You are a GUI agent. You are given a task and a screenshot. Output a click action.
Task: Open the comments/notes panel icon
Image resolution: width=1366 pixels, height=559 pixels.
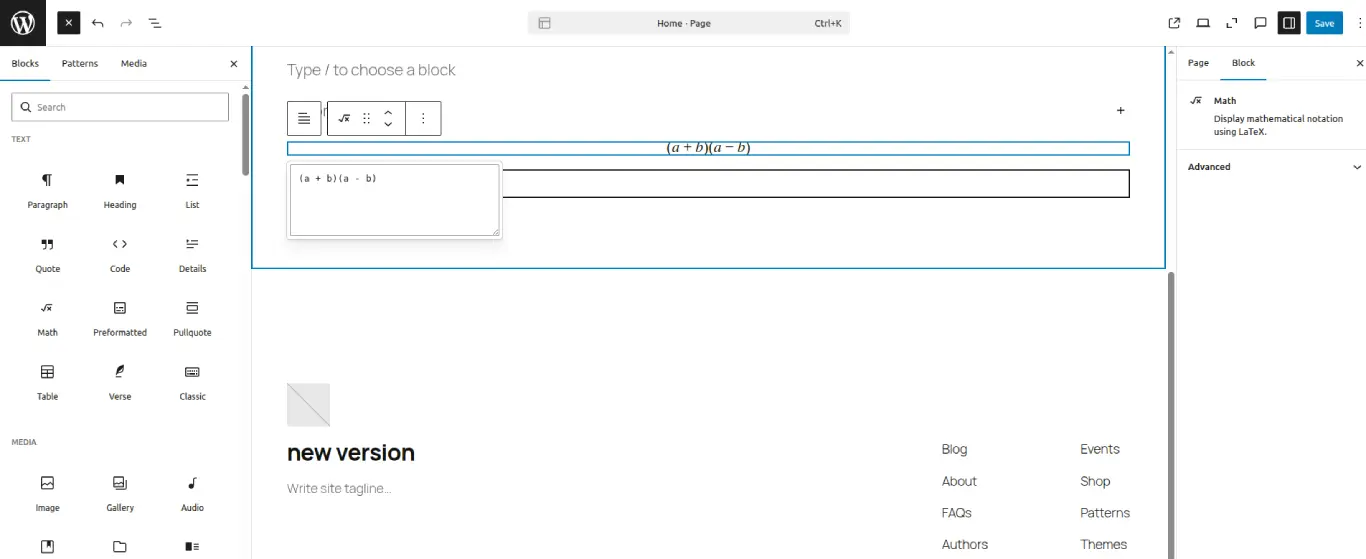(1261, 23)
